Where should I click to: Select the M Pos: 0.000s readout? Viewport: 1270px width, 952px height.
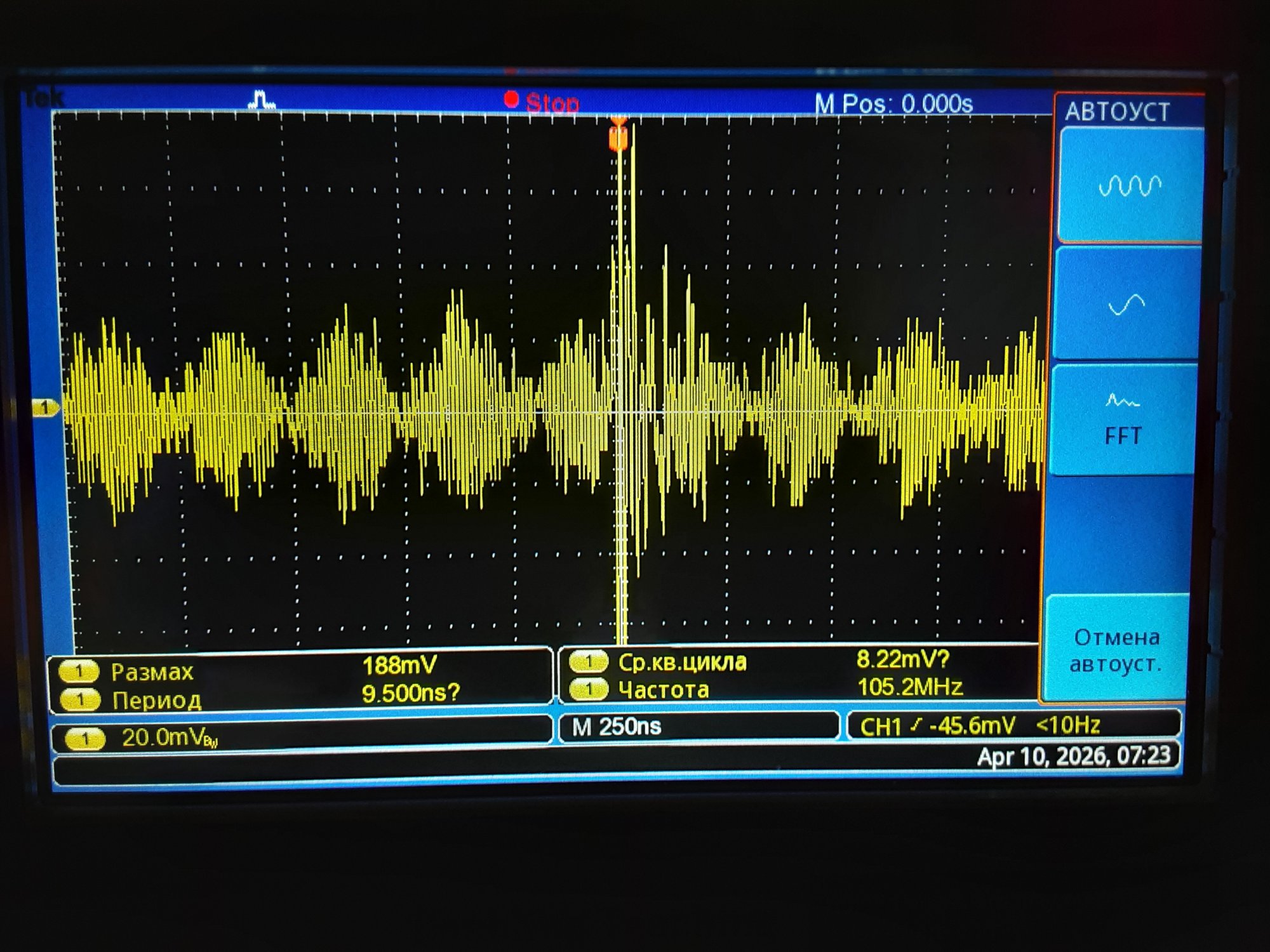coord(893,103)
